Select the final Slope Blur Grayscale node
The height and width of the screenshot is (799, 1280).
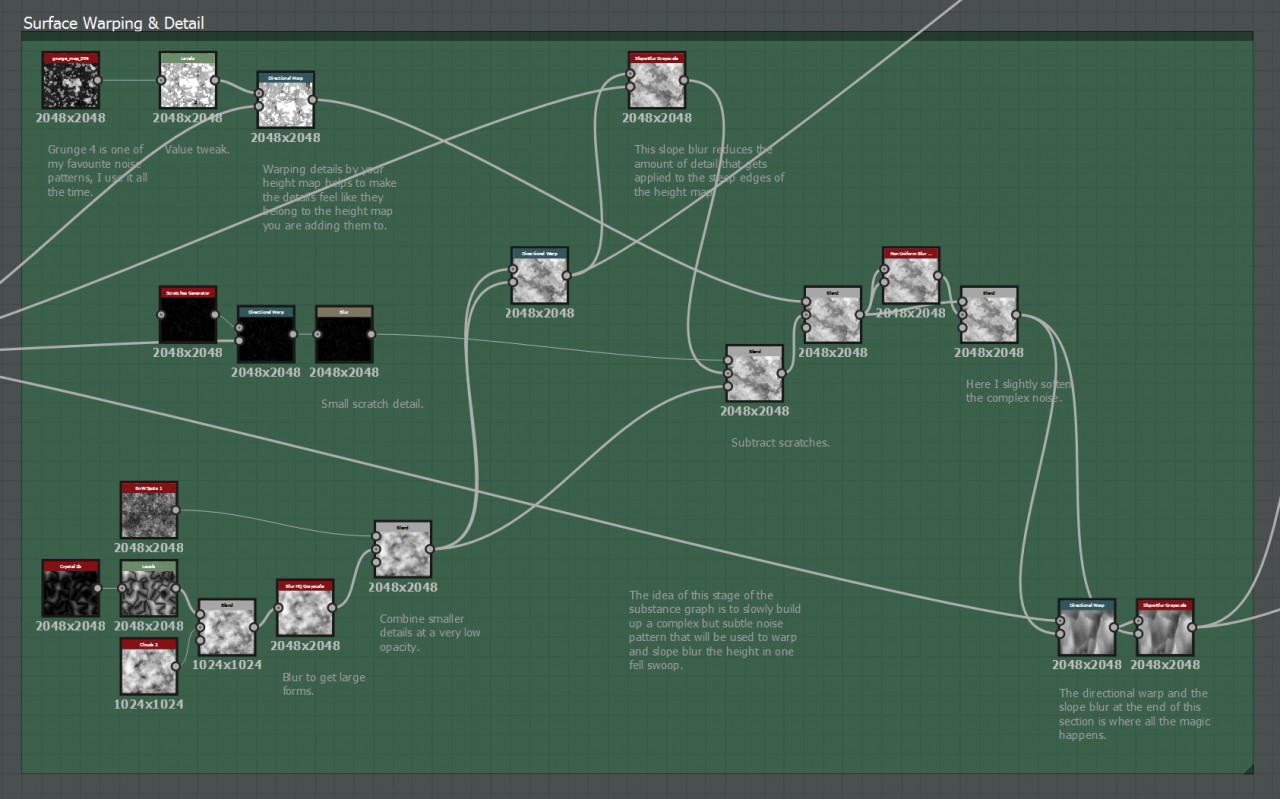pos(1165,628)
